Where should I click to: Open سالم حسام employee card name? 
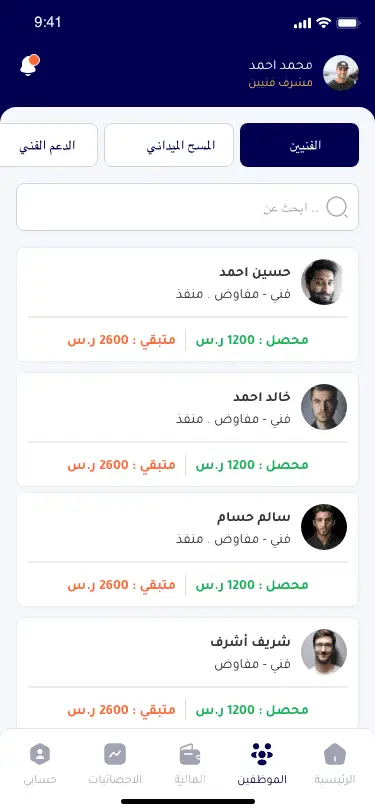(254, 517)
